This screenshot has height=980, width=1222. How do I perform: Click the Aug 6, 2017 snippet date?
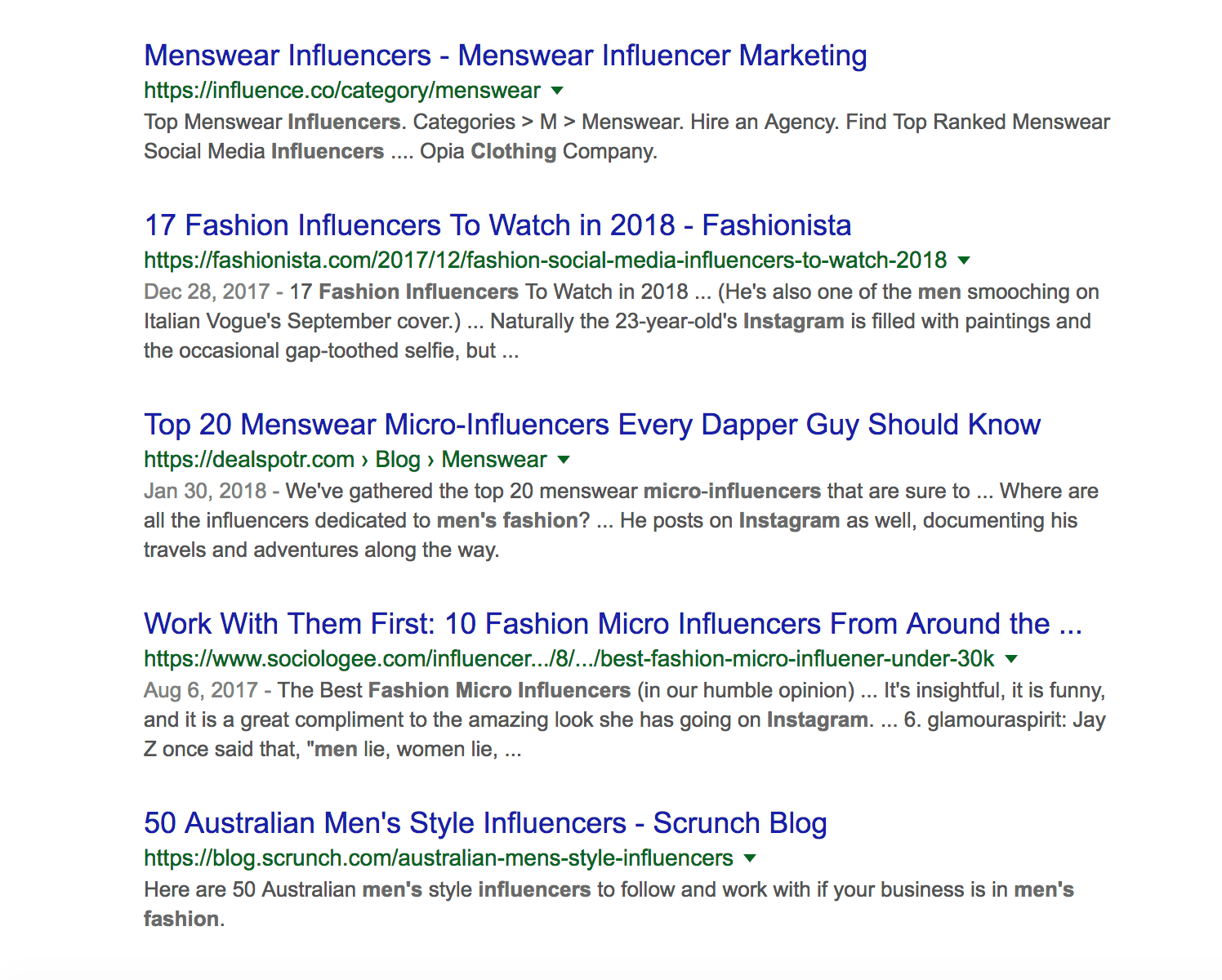click(x=201, y=691)
